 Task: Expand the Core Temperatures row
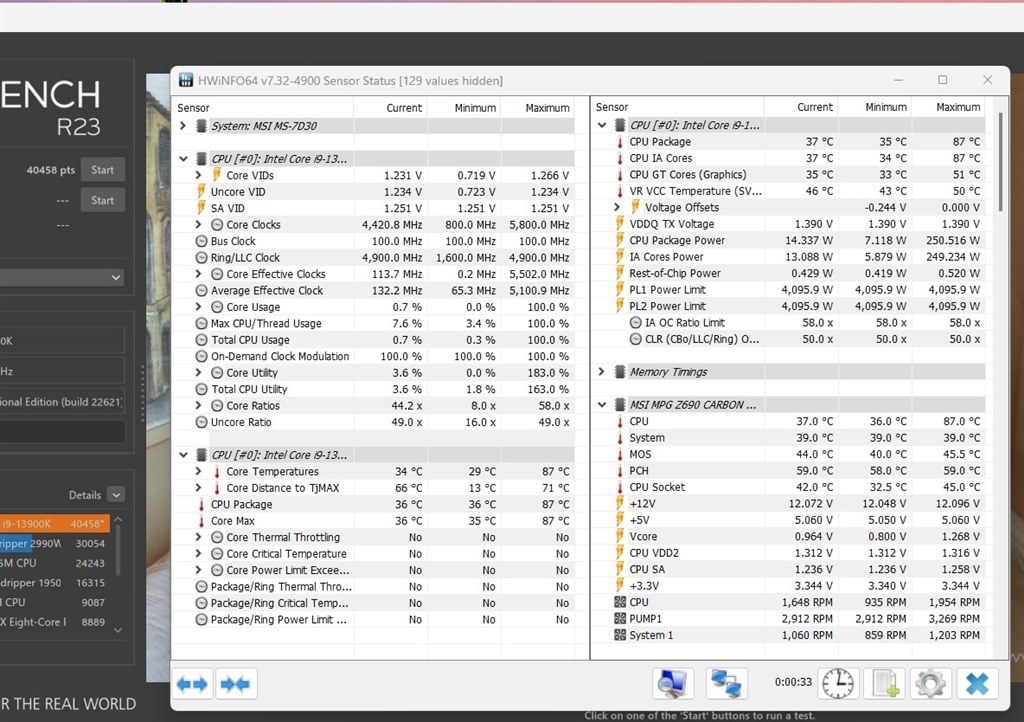pos(199,471)
